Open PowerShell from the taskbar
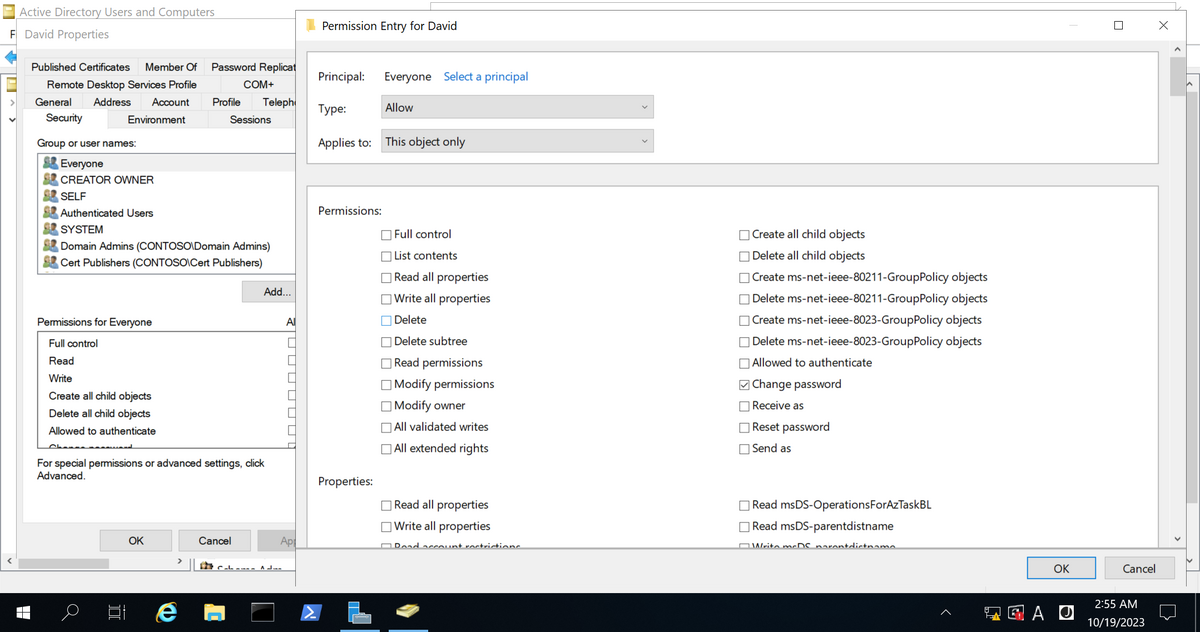This screenshot has height=632, width=1200. (311, 611)
